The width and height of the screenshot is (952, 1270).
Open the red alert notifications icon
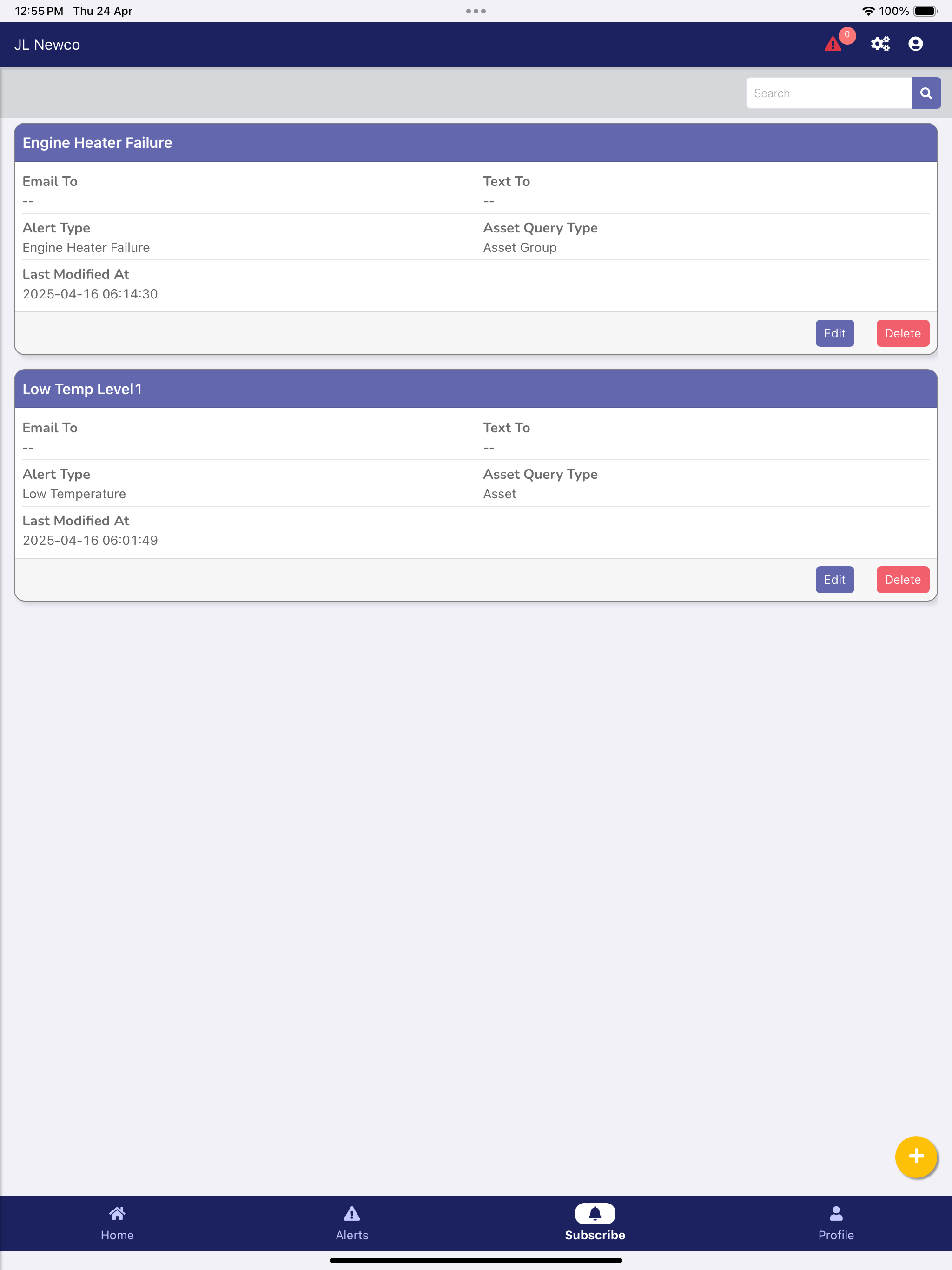click(x=833, y=44)
